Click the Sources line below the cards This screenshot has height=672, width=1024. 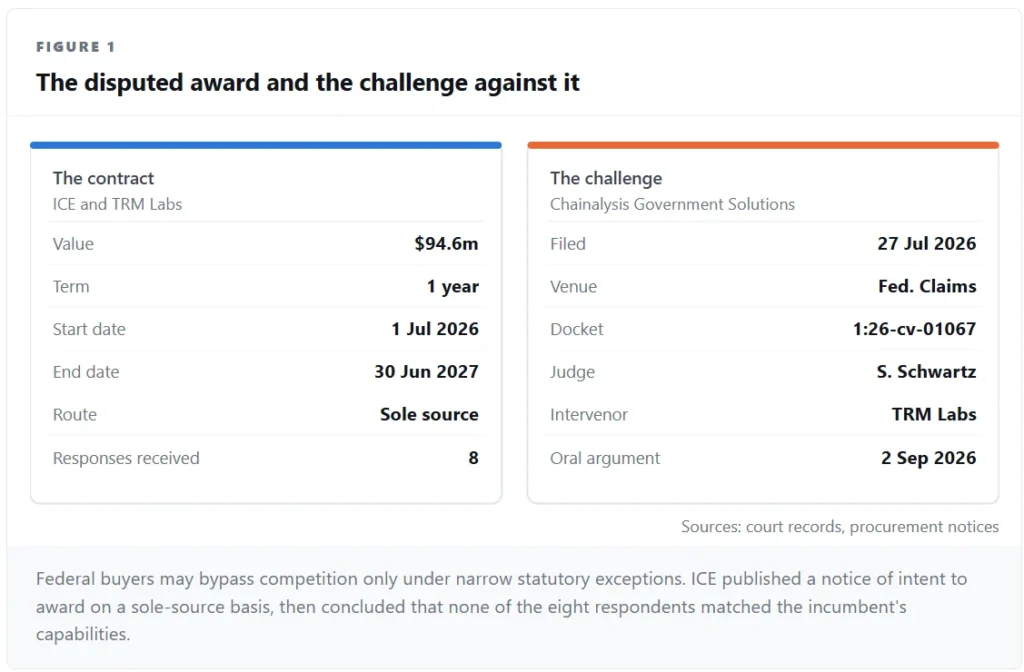(x=840, y=527)
